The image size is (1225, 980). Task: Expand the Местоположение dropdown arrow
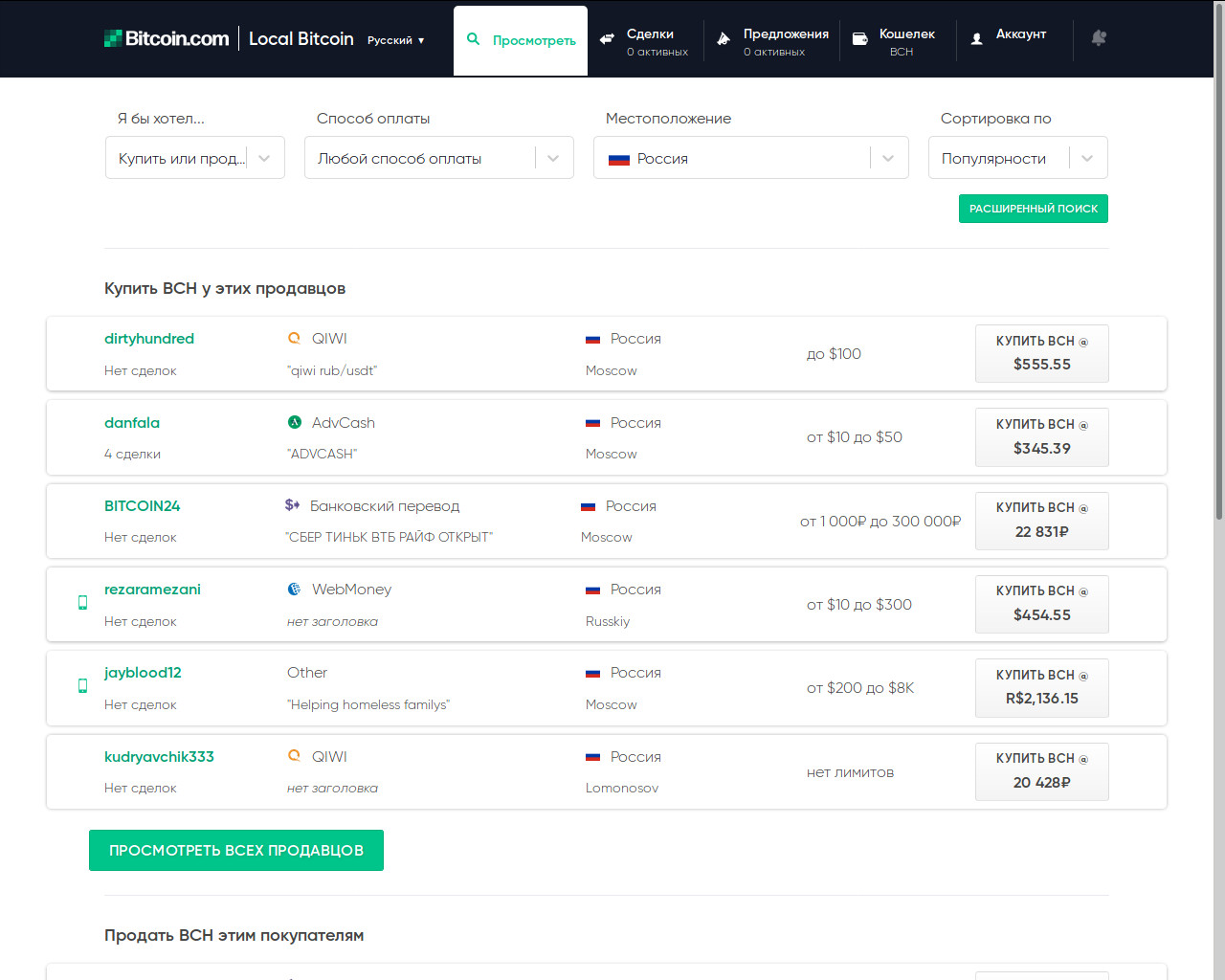coord(888,158)
